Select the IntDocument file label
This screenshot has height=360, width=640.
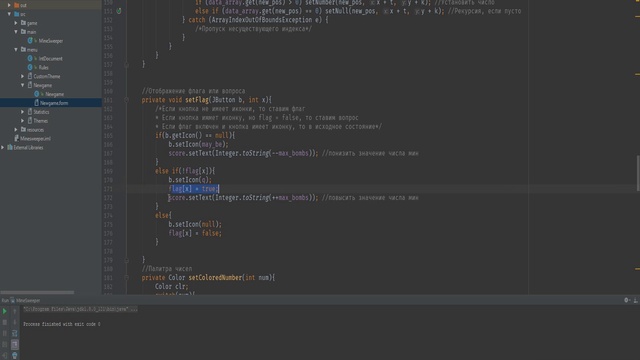51,58
